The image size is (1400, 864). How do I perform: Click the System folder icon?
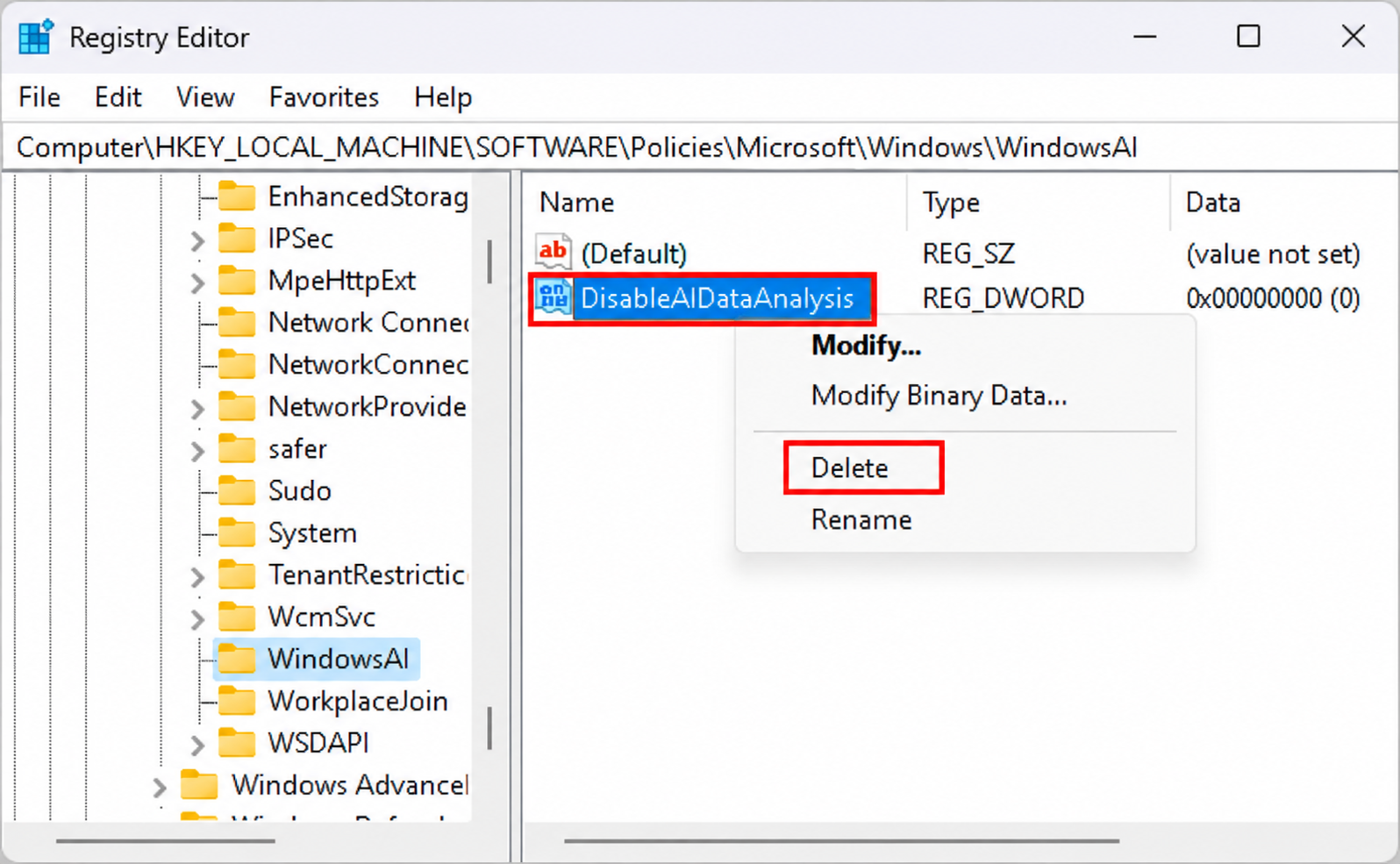coord(237,533)
